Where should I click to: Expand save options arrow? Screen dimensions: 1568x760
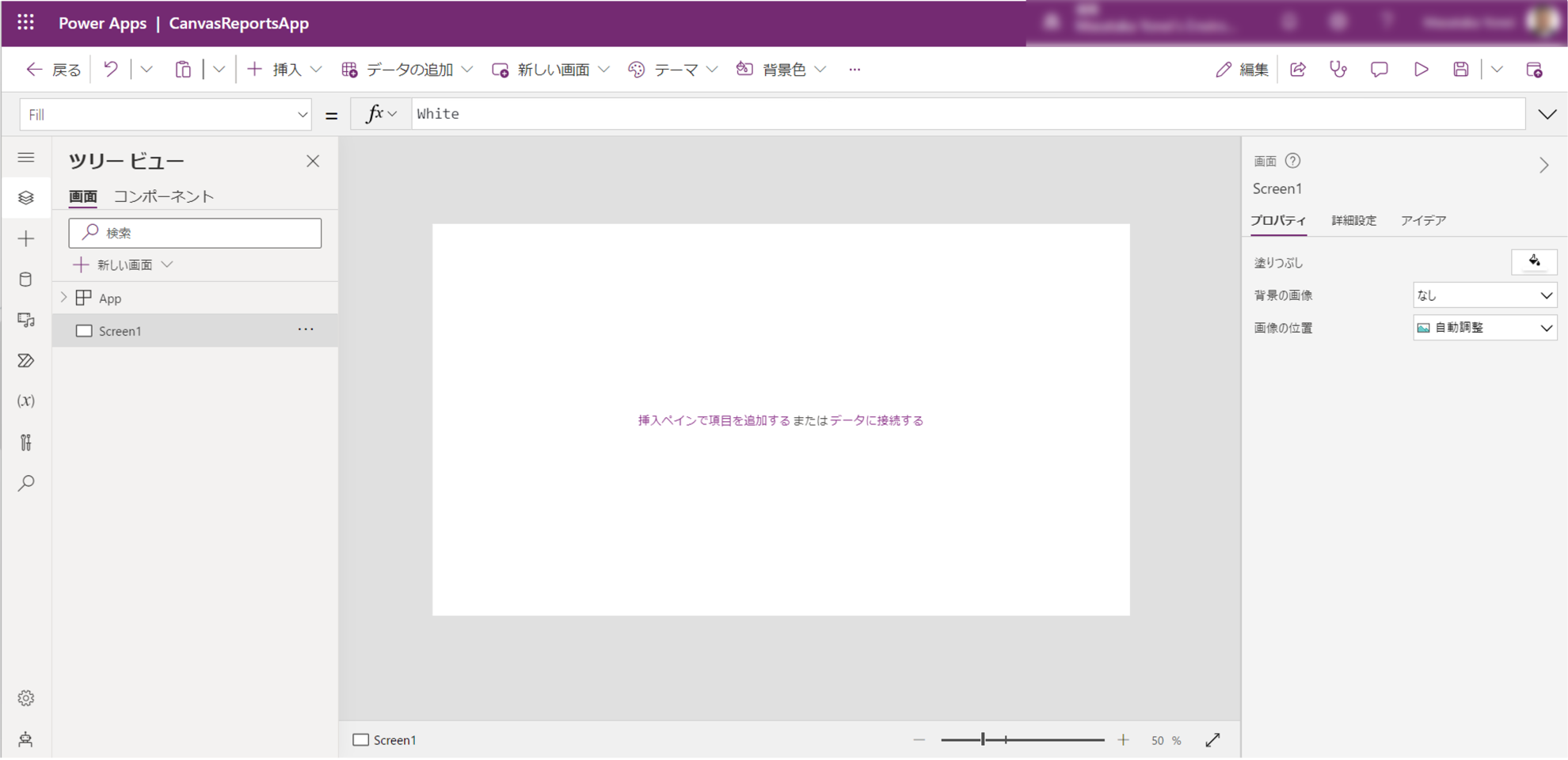tap(1497, 70)
